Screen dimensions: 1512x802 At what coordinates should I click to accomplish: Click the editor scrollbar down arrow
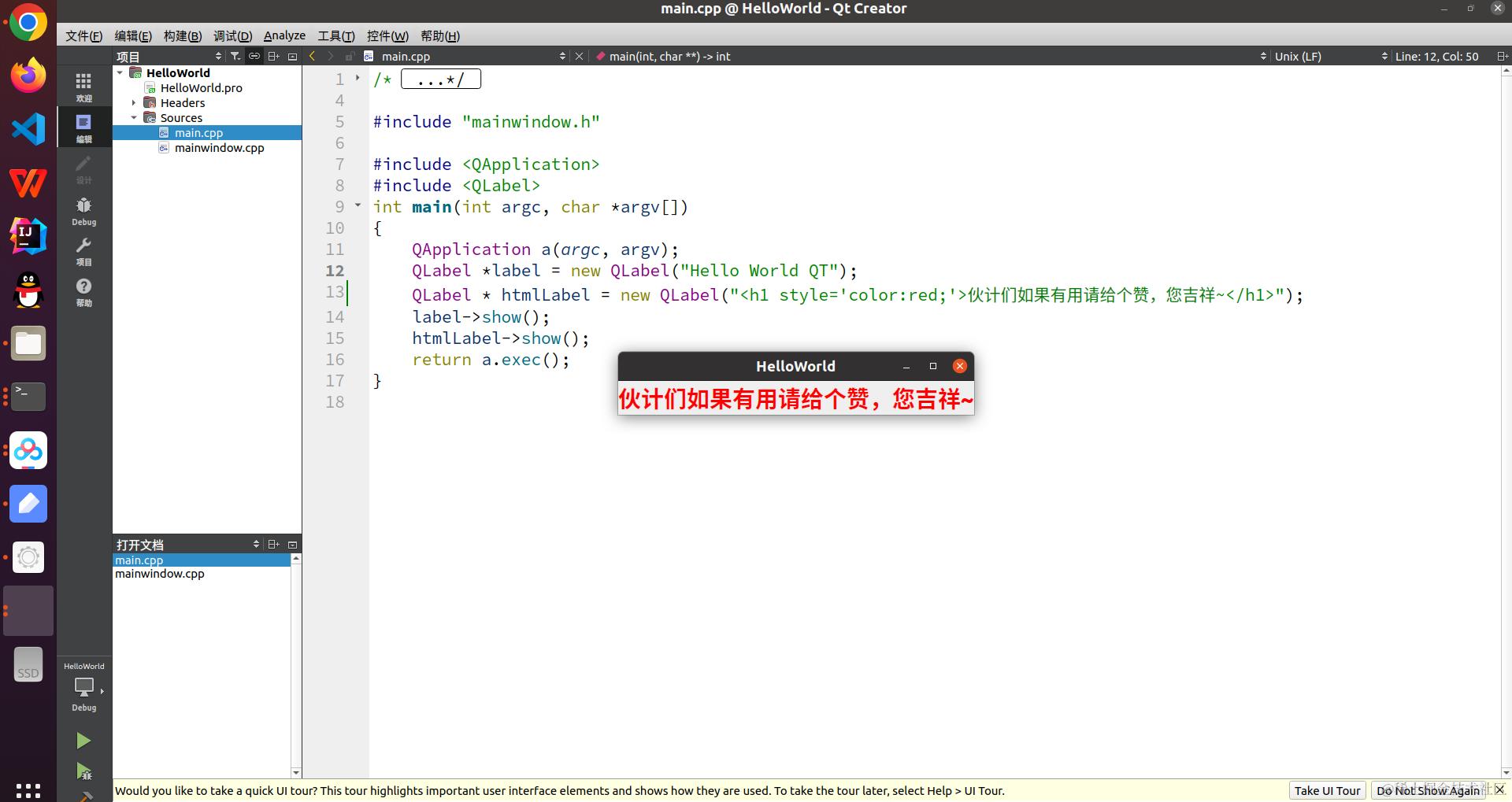tap(1506, 773)
